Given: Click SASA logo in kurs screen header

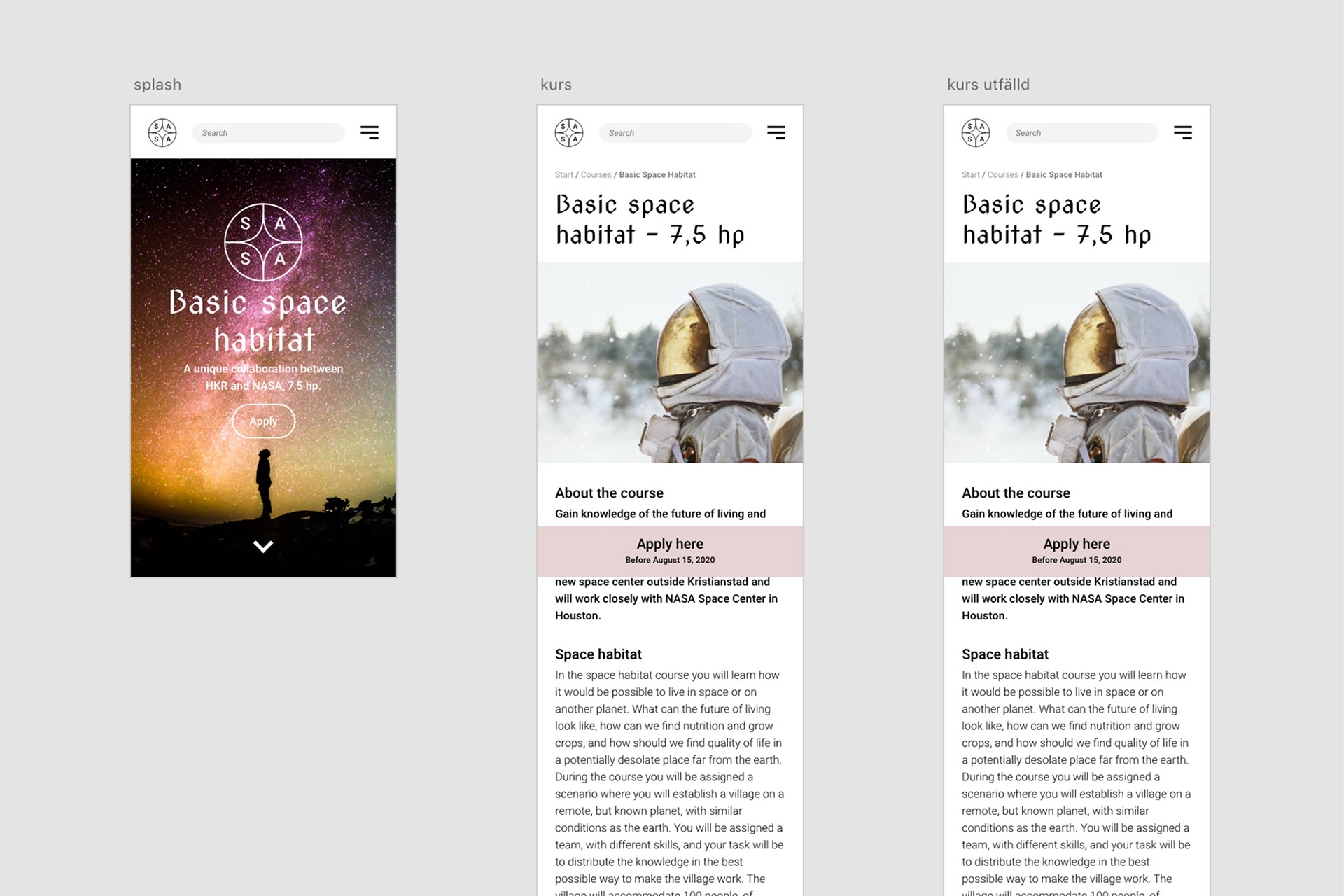Looking at the screenshot, I should click(x=568, y=132).
